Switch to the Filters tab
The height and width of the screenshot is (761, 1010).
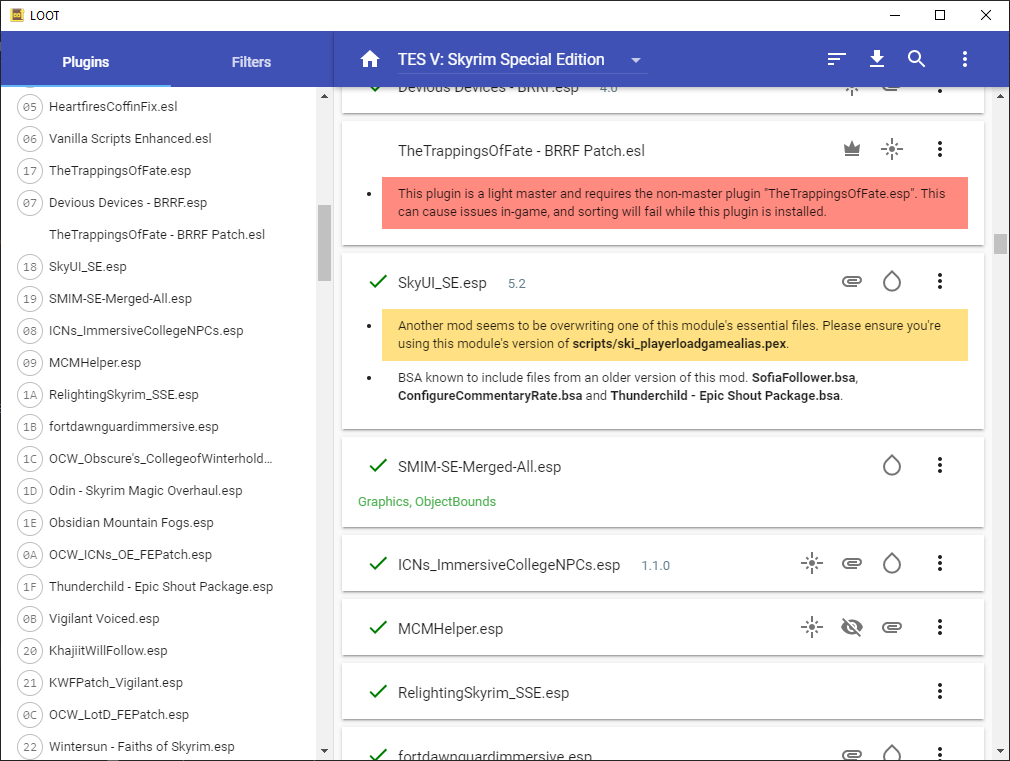[x=251, y=62]
